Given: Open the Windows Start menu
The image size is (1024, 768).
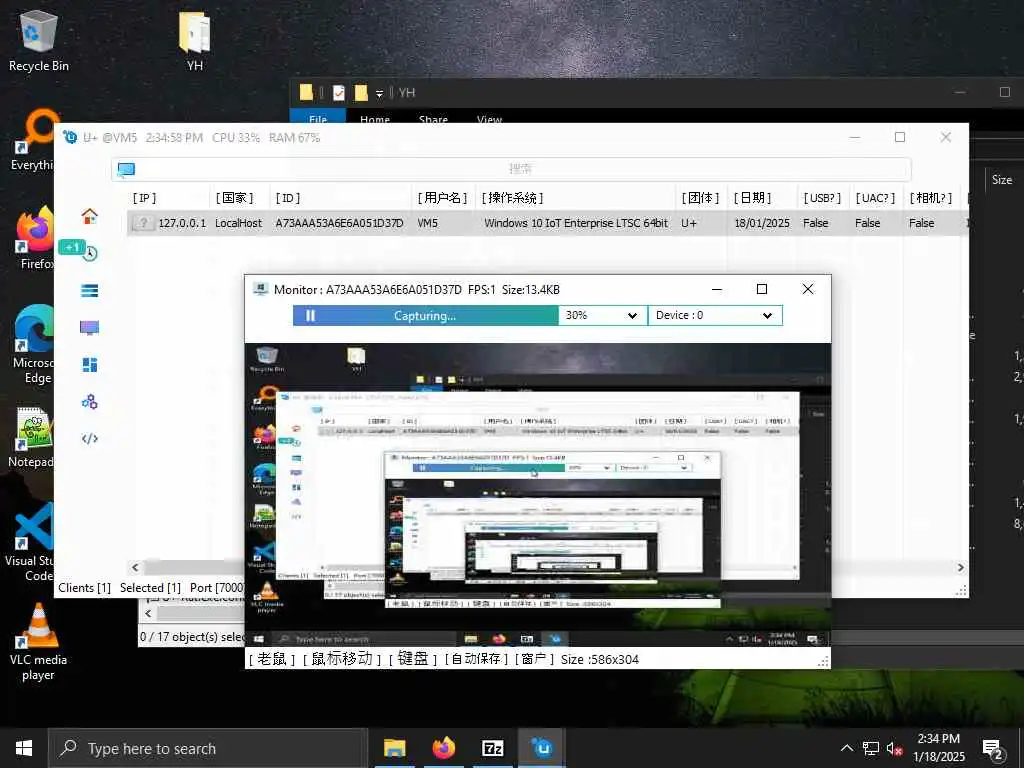Looking at the screenshot, I should (x=24, y=748).
